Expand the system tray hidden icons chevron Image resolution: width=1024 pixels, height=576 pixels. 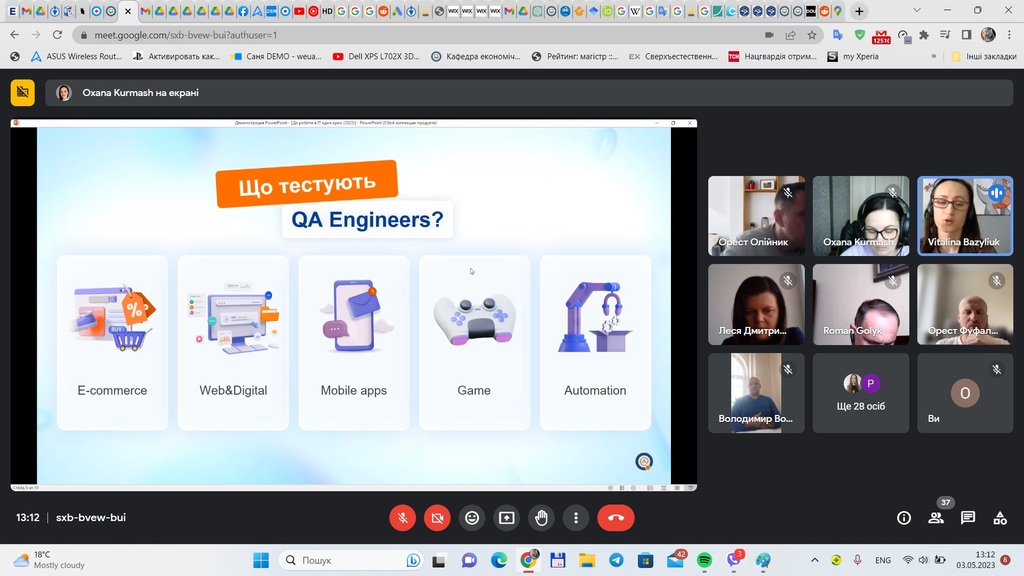click(815, 560)
